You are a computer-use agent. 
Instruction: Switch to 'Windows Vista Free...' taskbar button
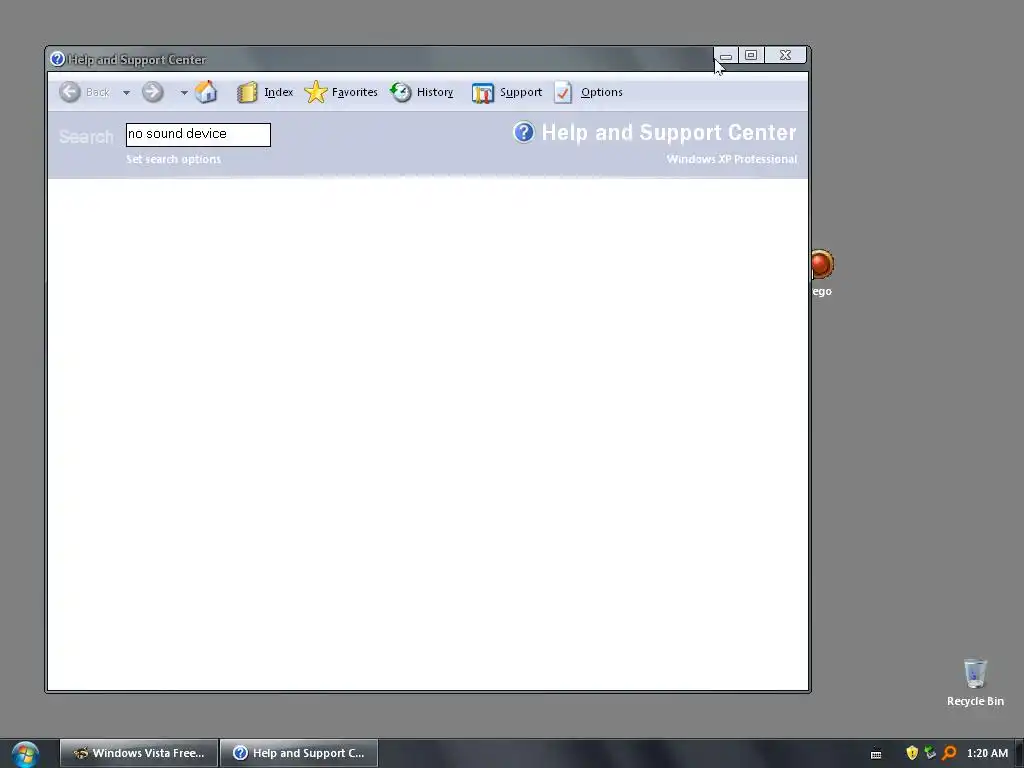tap(138, 753)
